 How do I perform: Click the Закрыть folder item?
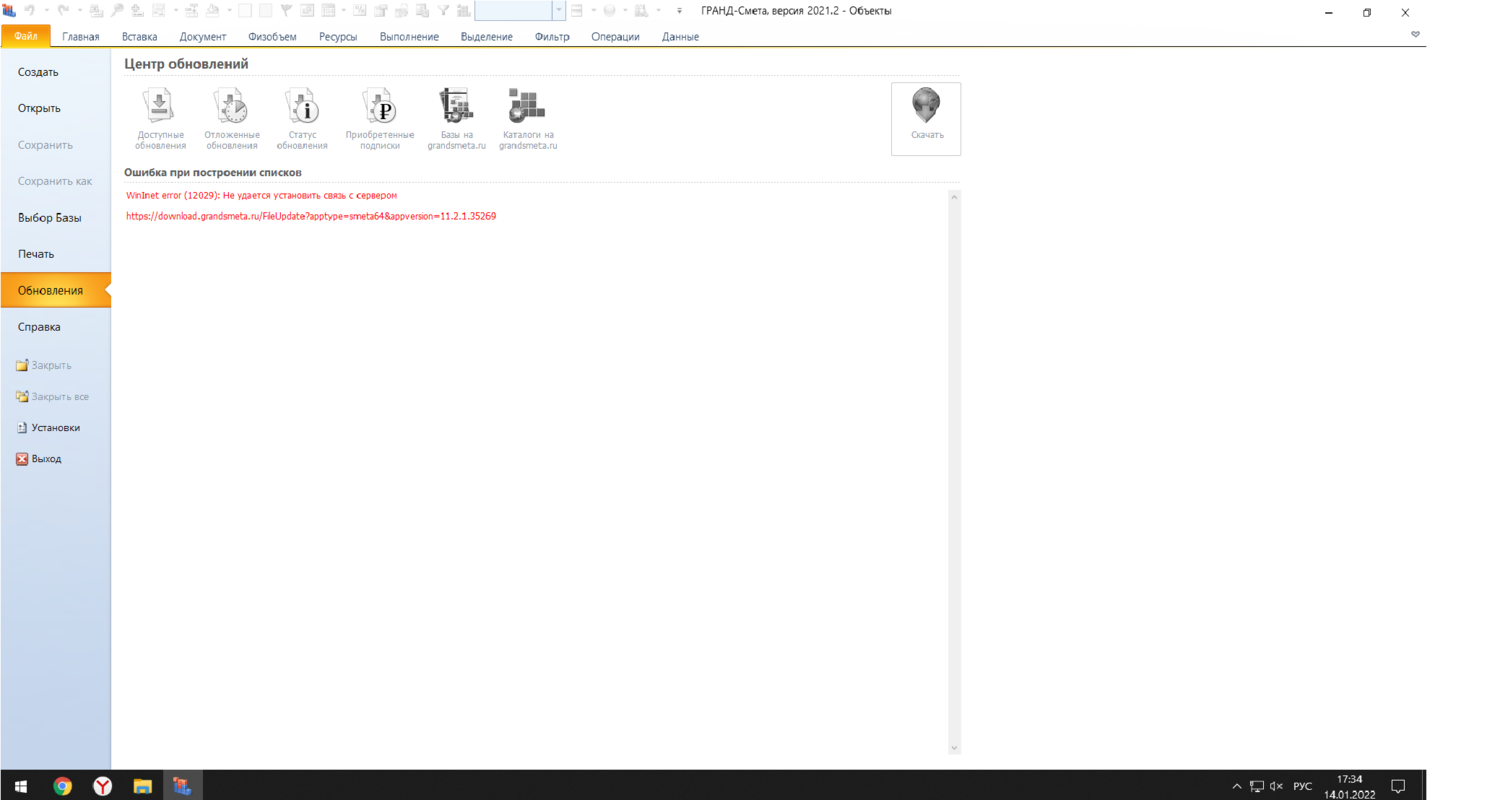point(44,365)
